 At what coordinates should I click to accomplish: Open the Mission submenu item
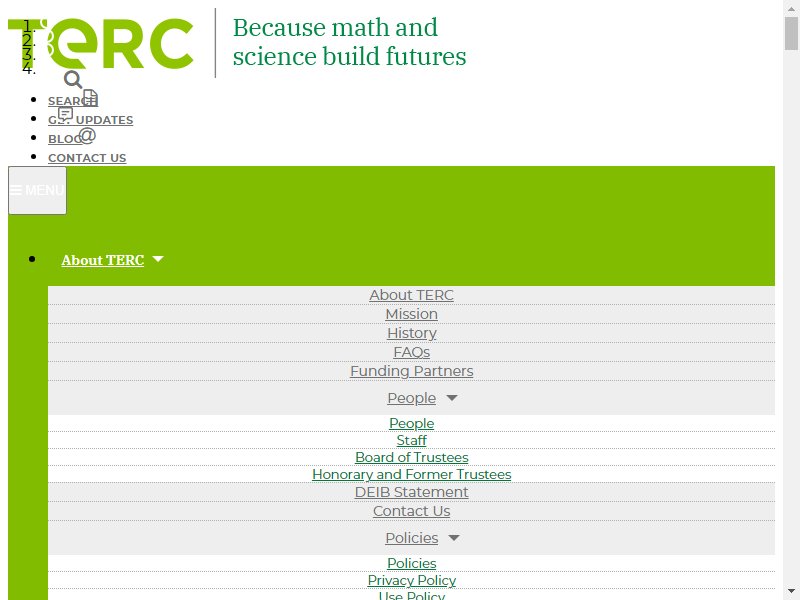411,314
